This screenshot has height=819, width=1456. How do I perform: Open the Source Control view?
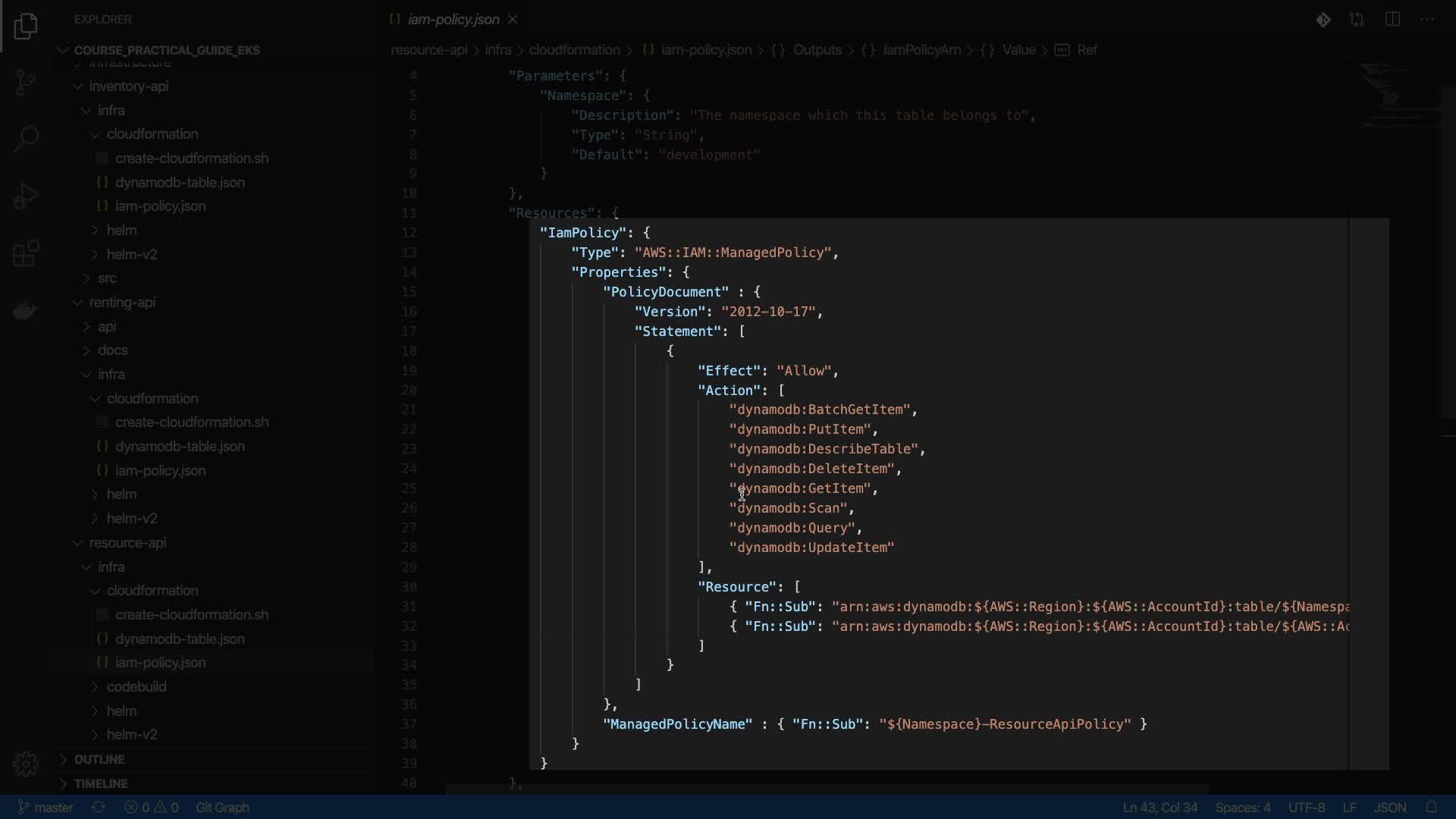pyautogui.click(x=26, y=82)
